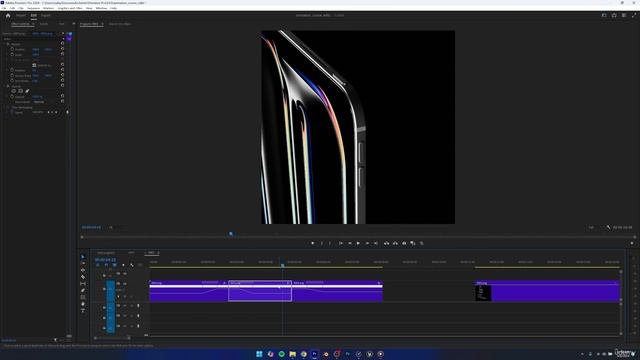
Task: Toggle linked selection in the timeline header
Action: 115,265
